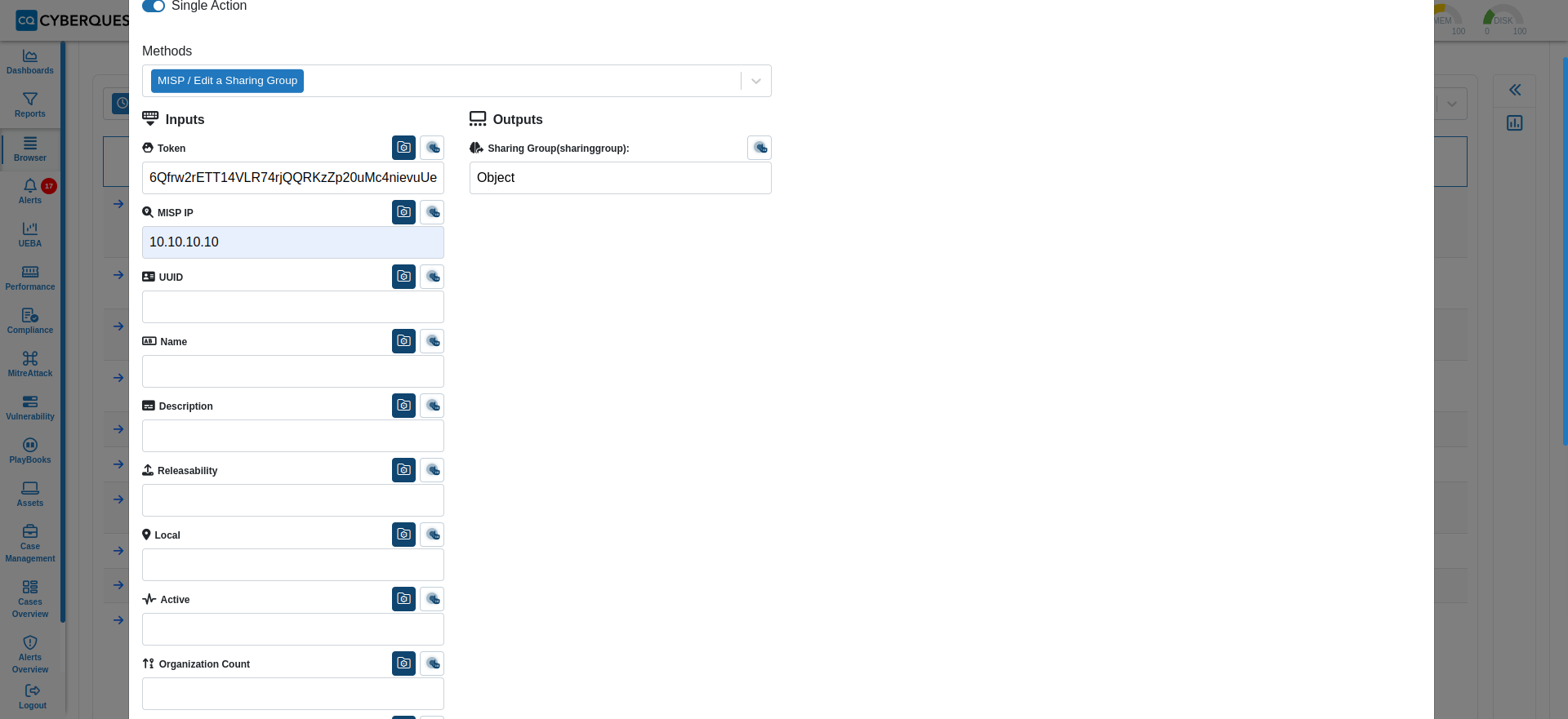The width and height of the screenshot is (1568, 719).
Task: Open the Methods dropdown chevron
Action: (x=756, y=81)
